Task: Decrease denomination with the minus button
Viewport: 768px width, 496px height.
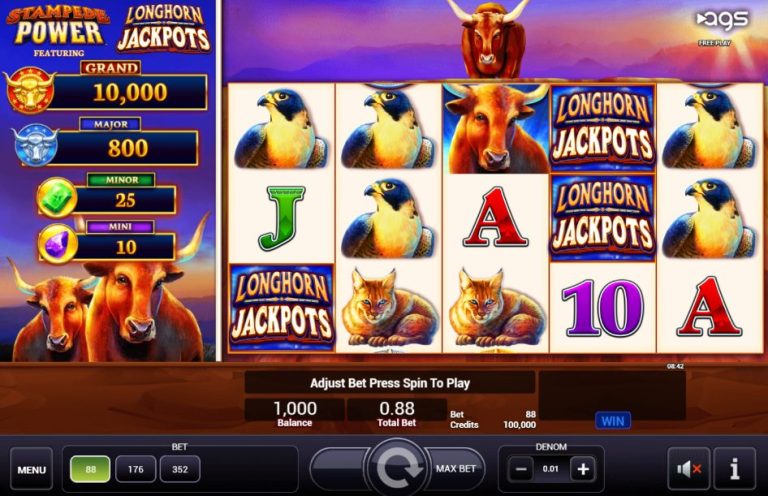Action: click(521, 470)
